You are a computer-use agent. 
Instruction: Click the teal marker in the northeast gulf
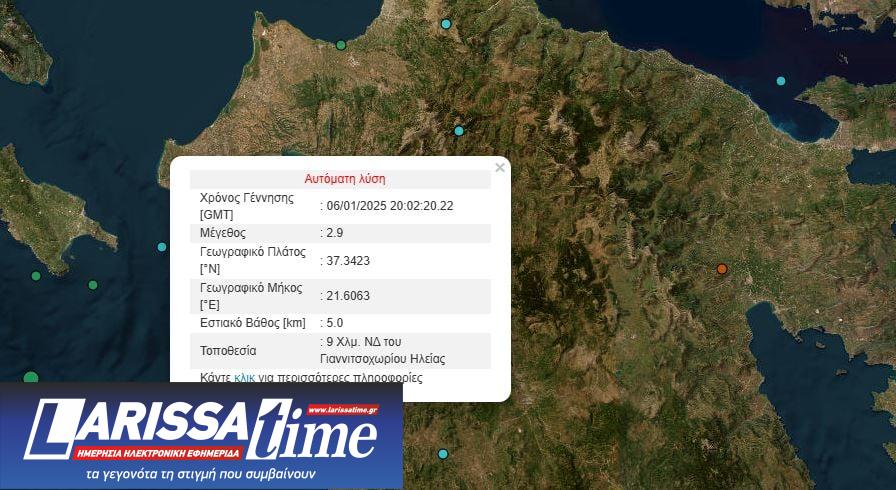click(781, 81)
